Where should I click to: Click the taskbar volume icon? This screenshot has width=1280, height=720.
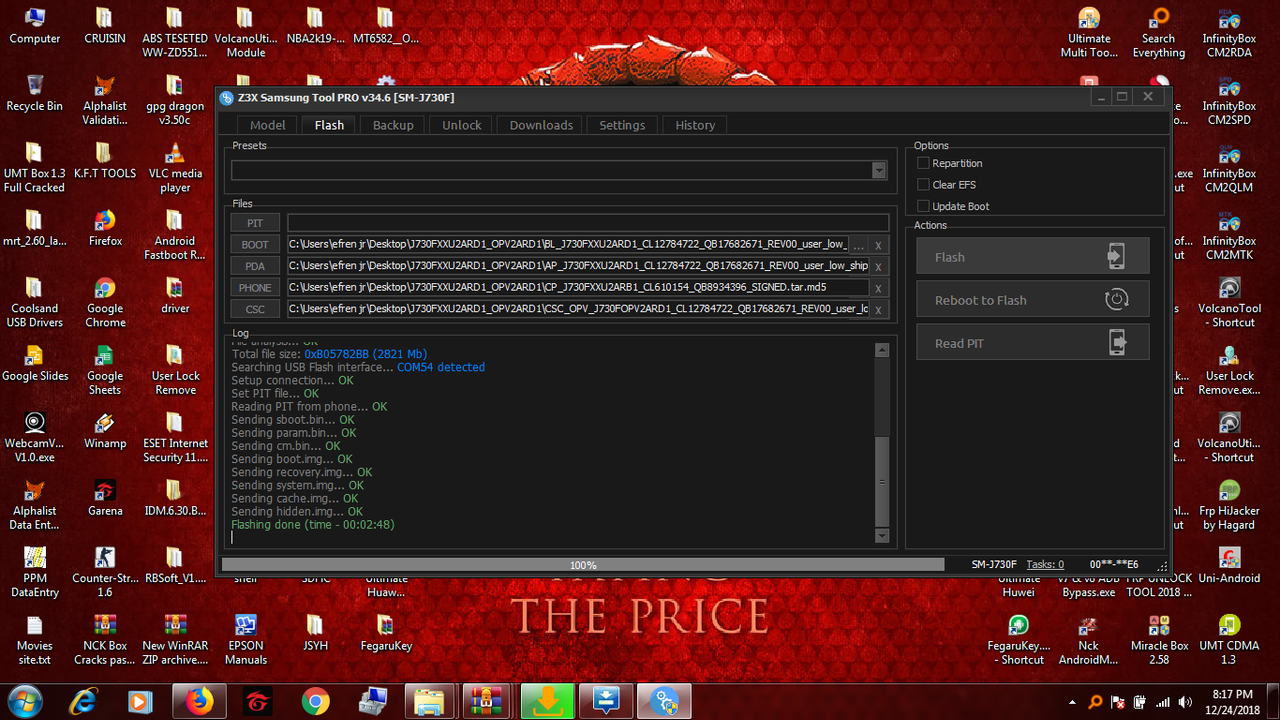coord(1183,702)
